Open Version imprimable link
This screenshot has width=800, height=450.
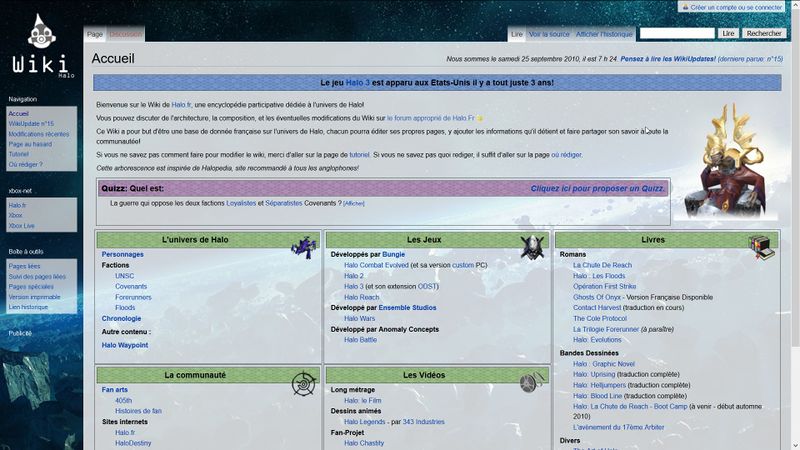[x=34, y=297]
